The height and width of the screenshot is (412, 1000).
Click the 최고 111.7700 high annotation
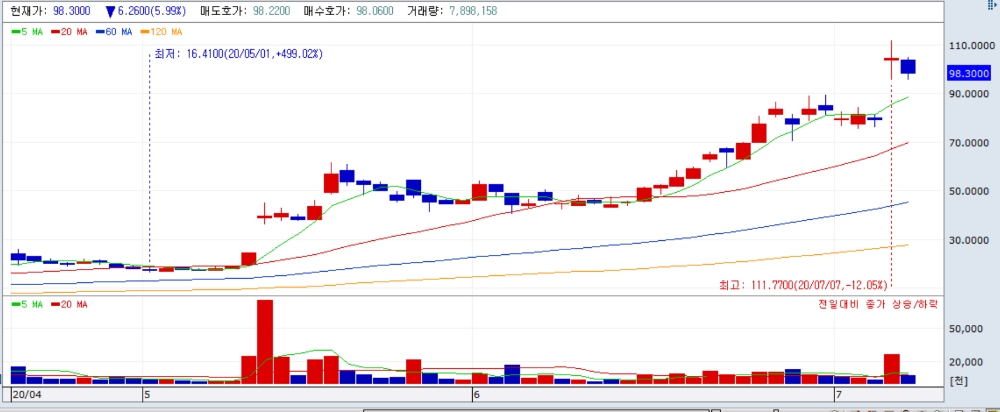(803, 284)
